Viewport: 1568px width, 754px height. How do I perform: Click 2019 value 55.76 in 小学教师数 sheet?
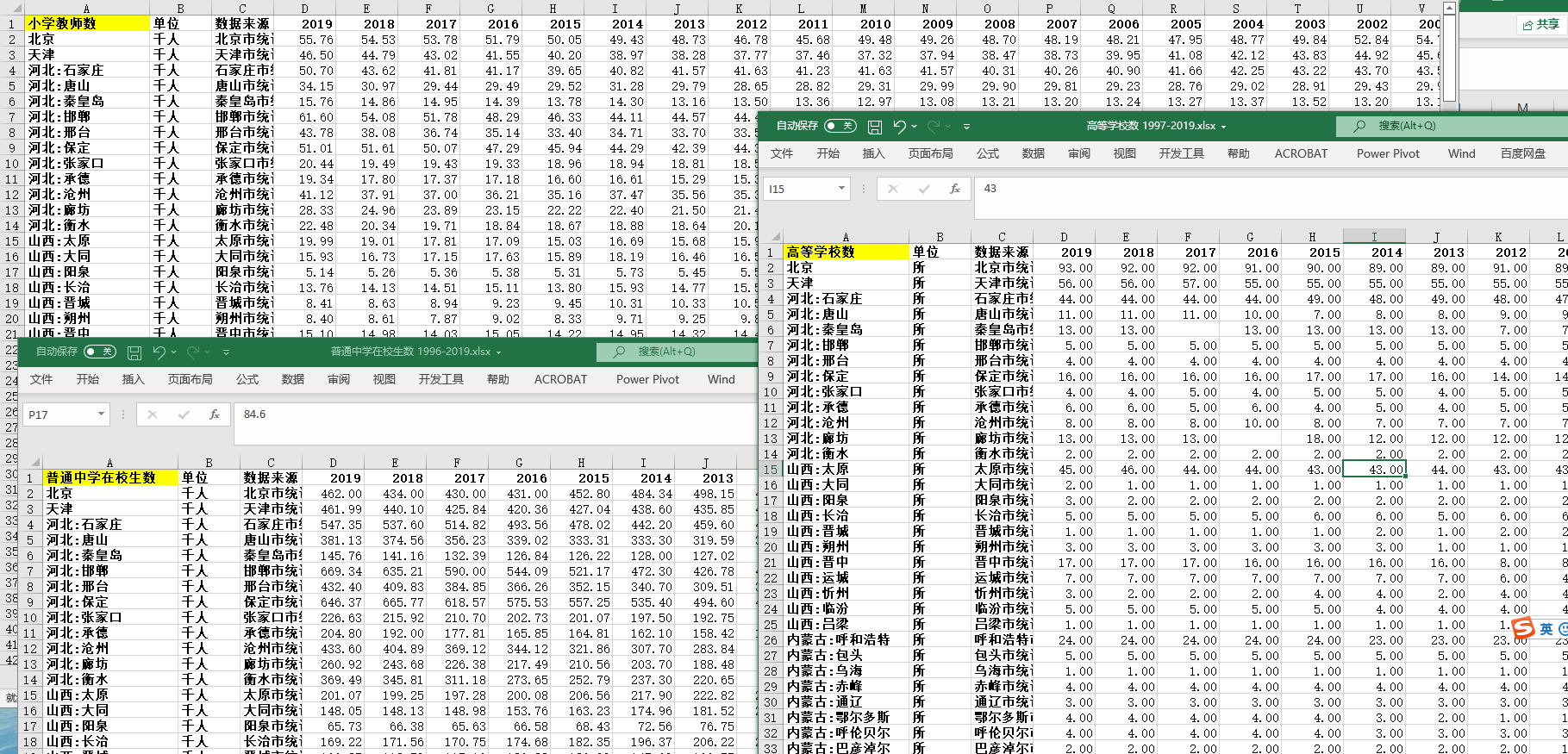[x=305, y=39]
